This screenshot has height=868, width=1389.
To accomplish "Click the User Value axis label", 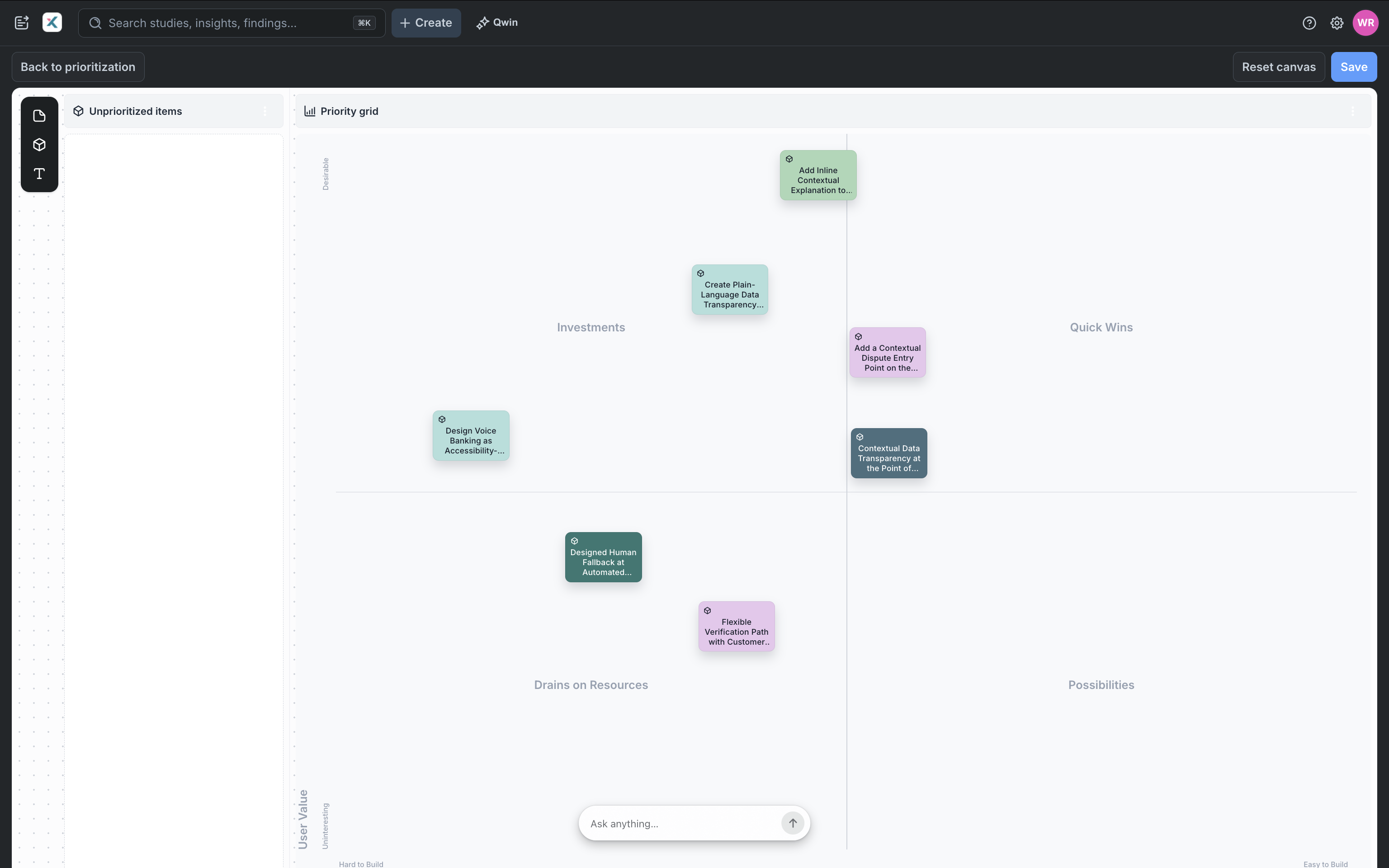I will pyautogui.click(x=303, y=819).
